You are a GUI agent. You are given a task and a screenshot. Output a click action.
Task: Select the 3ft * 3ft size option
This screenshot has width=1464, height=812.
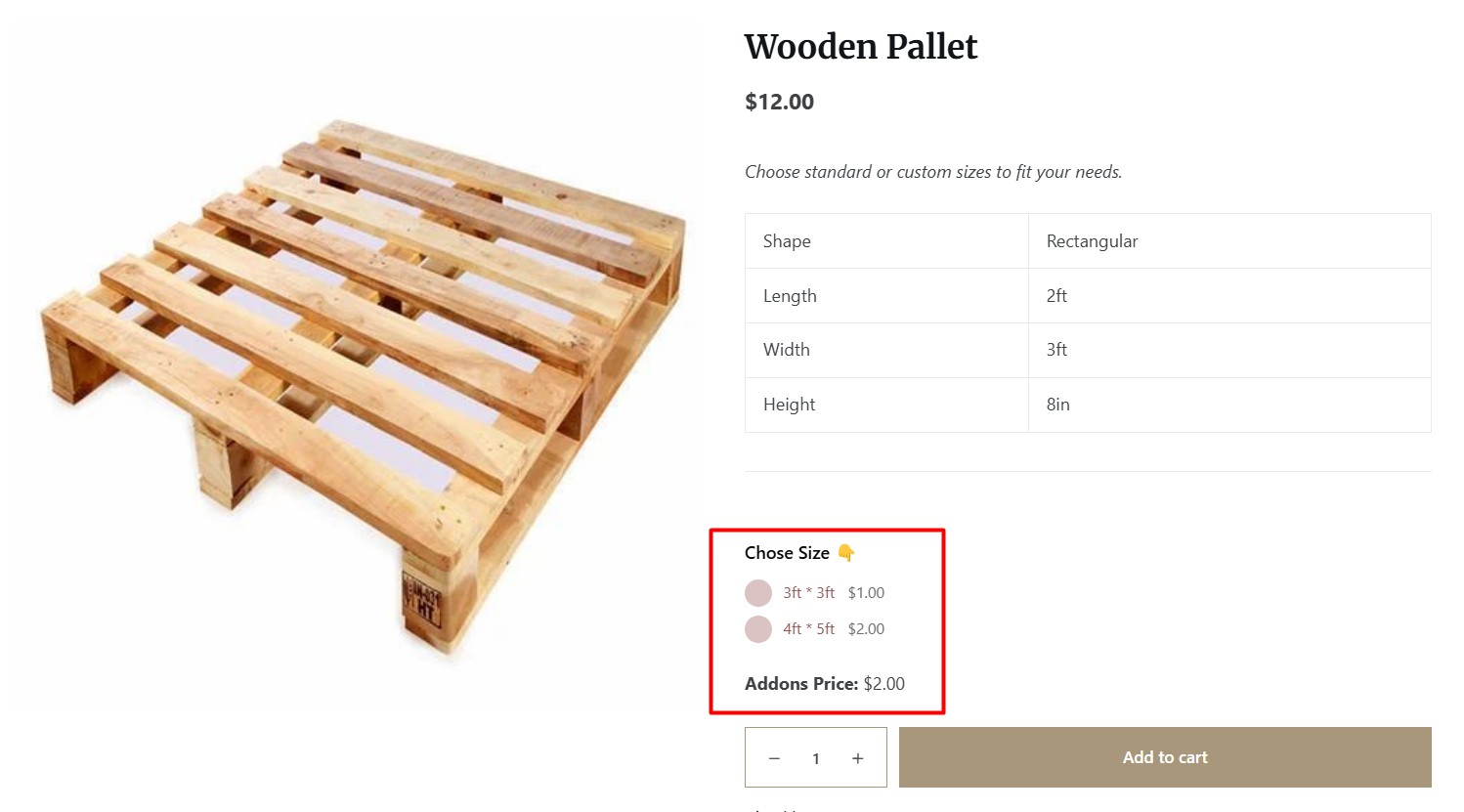pyautogui.click(x=758, y=593)
